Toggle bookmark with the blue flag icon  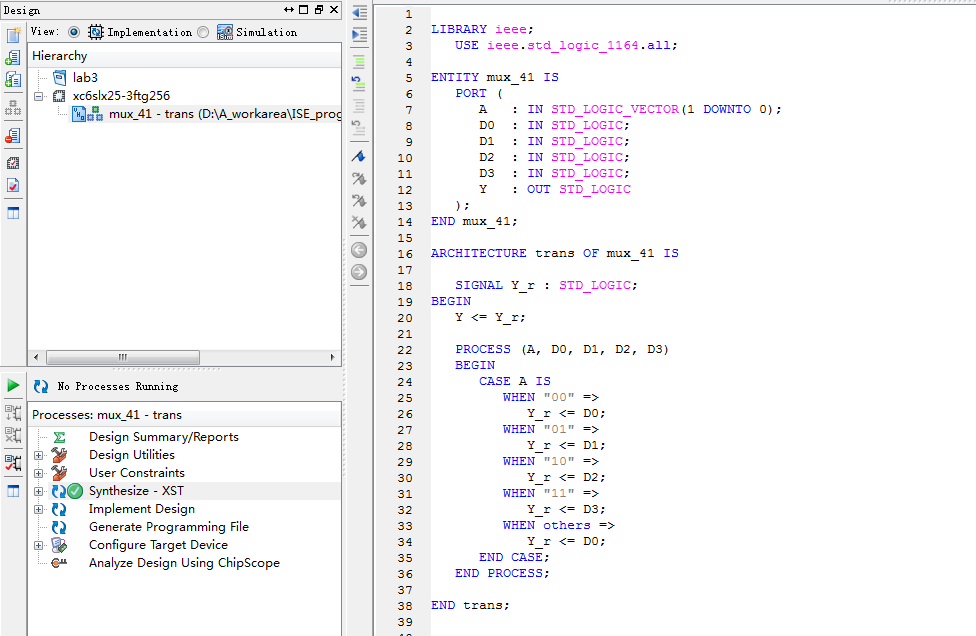click(359, 157)
